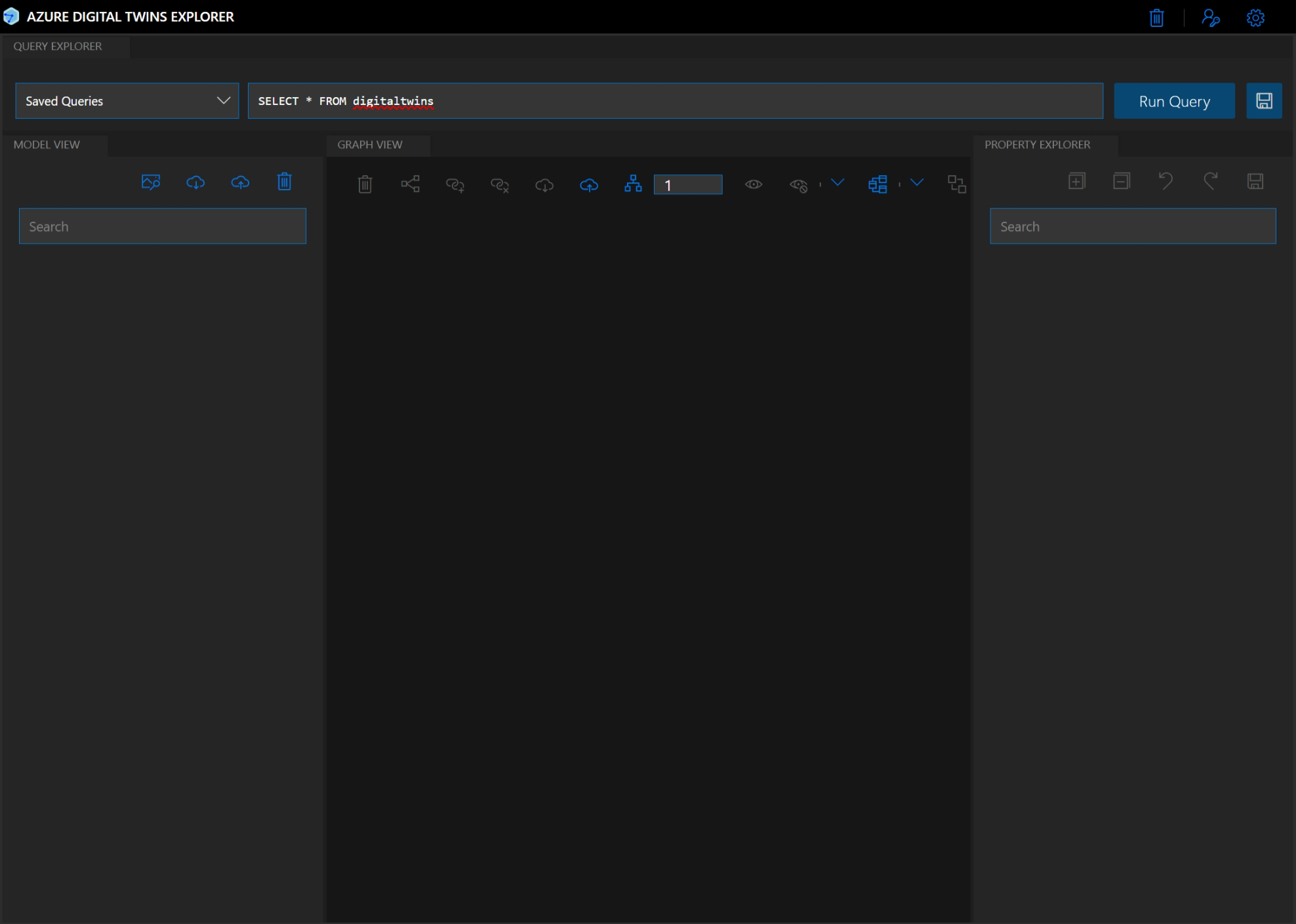
Task: Select the QUERY EXPLORER tab
Action: tap(58, 47)
